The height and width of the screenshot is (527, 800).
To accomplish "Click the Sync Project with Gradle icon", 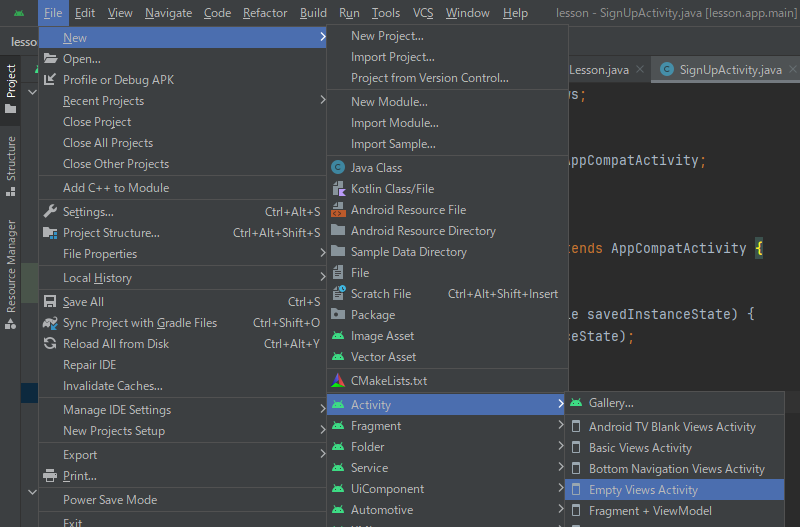I will pyautogui.click(x=50, y=322).
